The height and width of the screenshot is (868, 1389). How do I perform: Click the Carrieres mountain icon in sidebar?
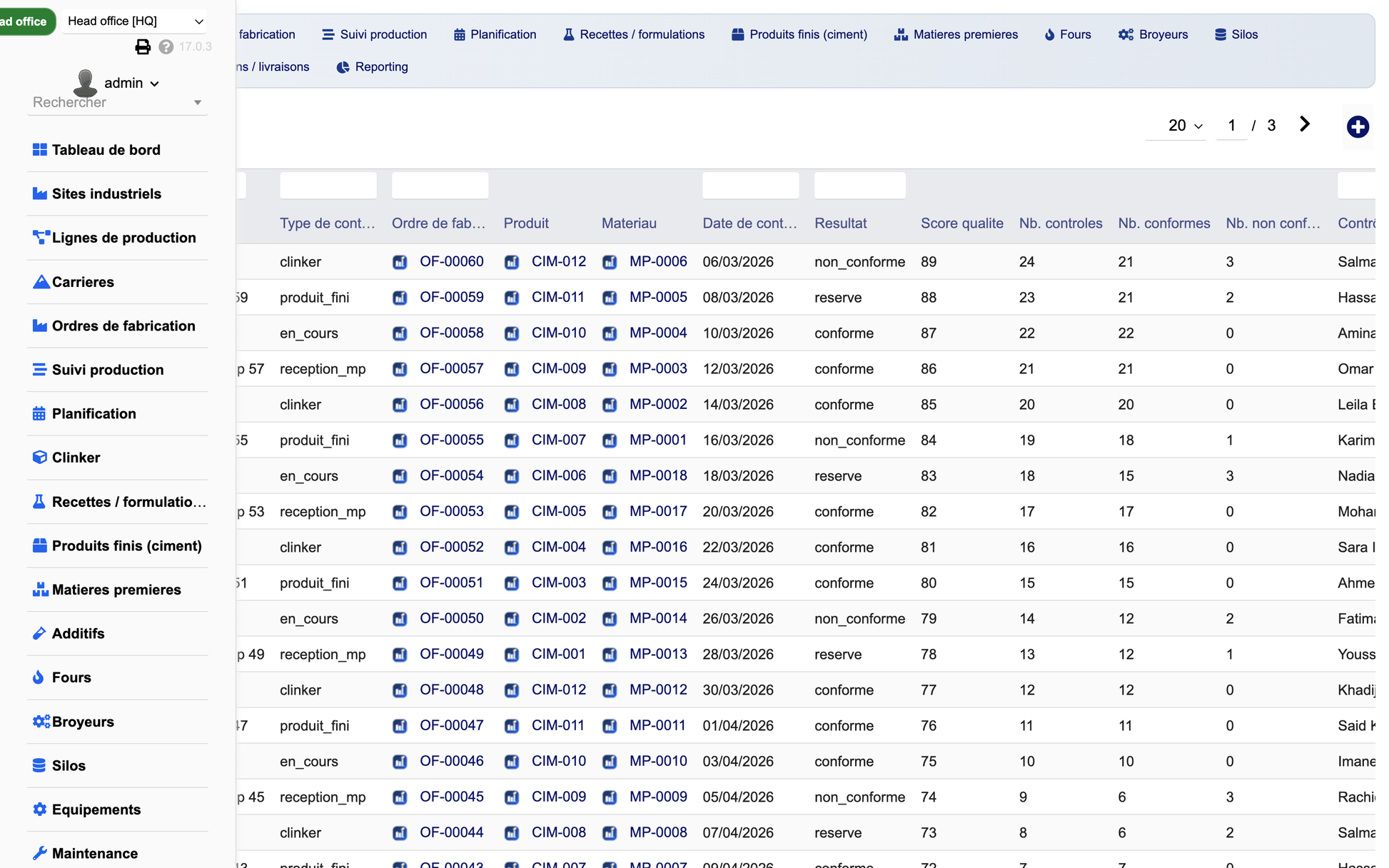point(41,282)
